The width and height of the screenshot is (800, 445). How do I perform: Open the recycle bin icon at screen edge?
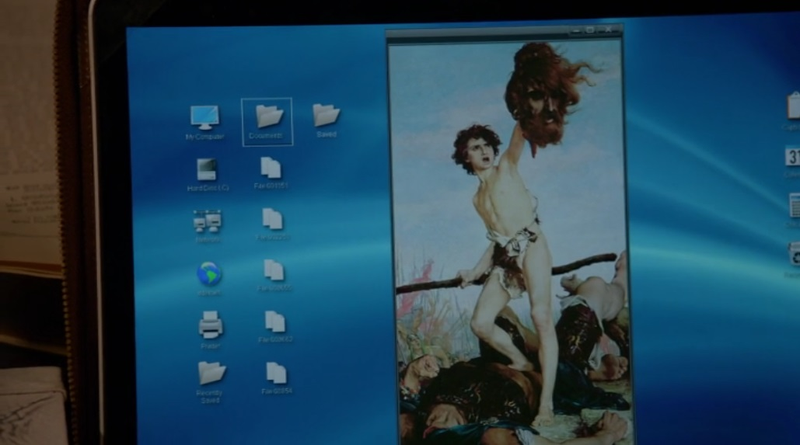point(794,254)
